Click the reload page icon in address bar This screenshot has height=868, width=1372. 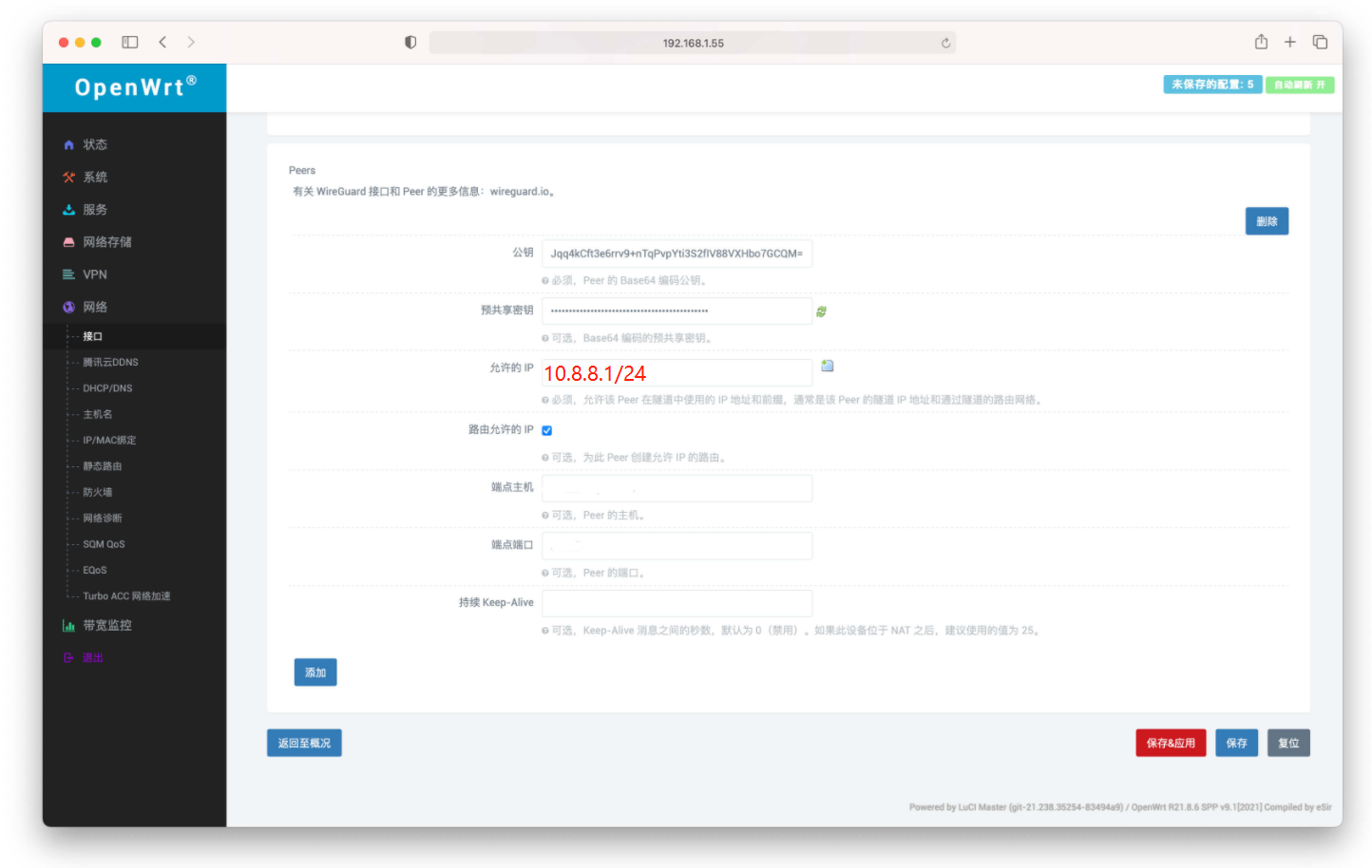(945, 43)
